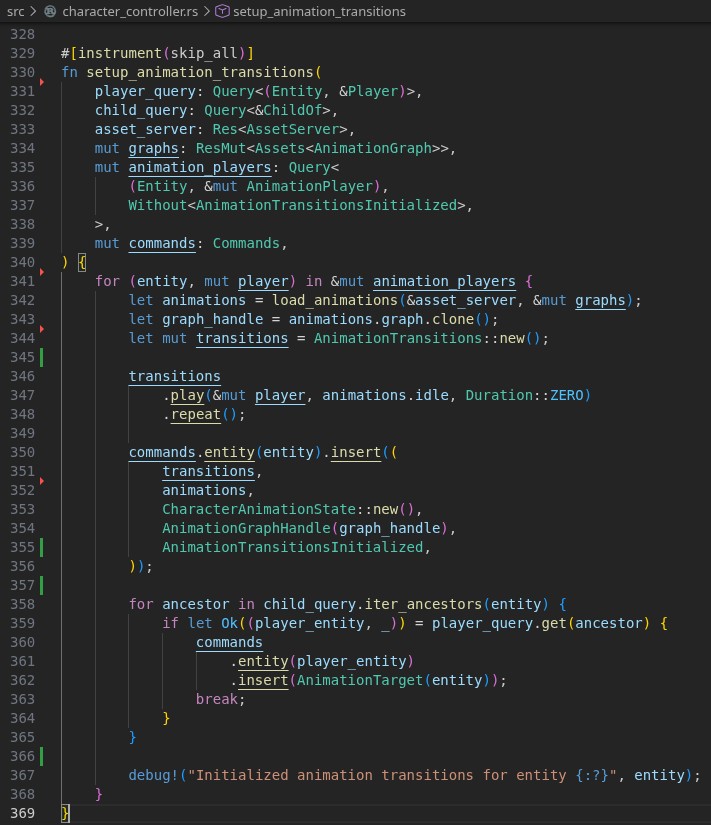This screenshot has height=825, width=711.
Task: Click skip_all inside the instrument attribute
Action: 204,53
